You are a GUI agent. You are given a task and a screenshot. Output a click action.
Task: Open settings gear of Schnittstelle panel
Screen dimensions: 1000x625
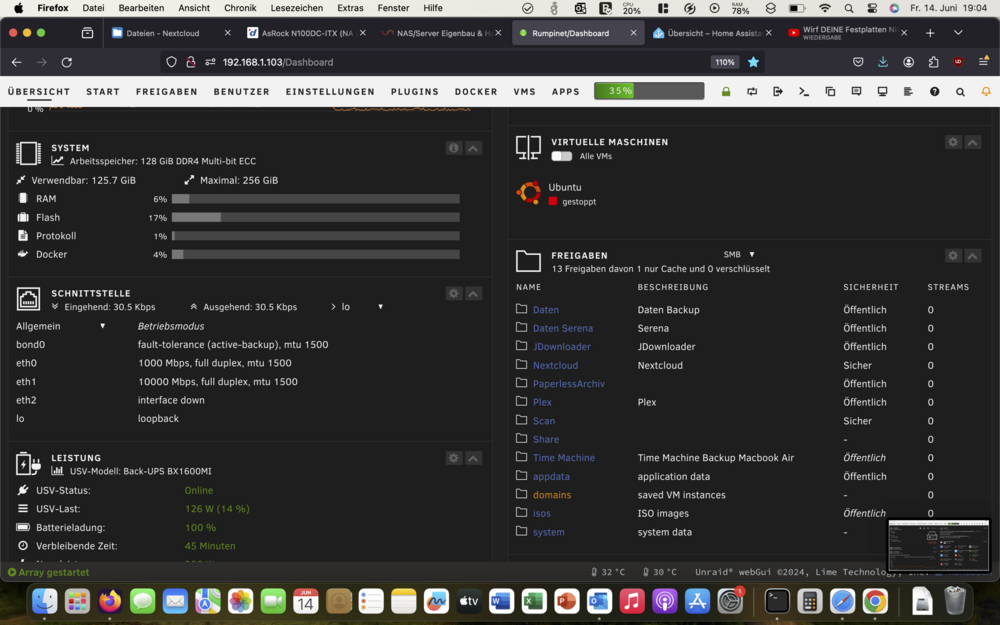[453, 293]
